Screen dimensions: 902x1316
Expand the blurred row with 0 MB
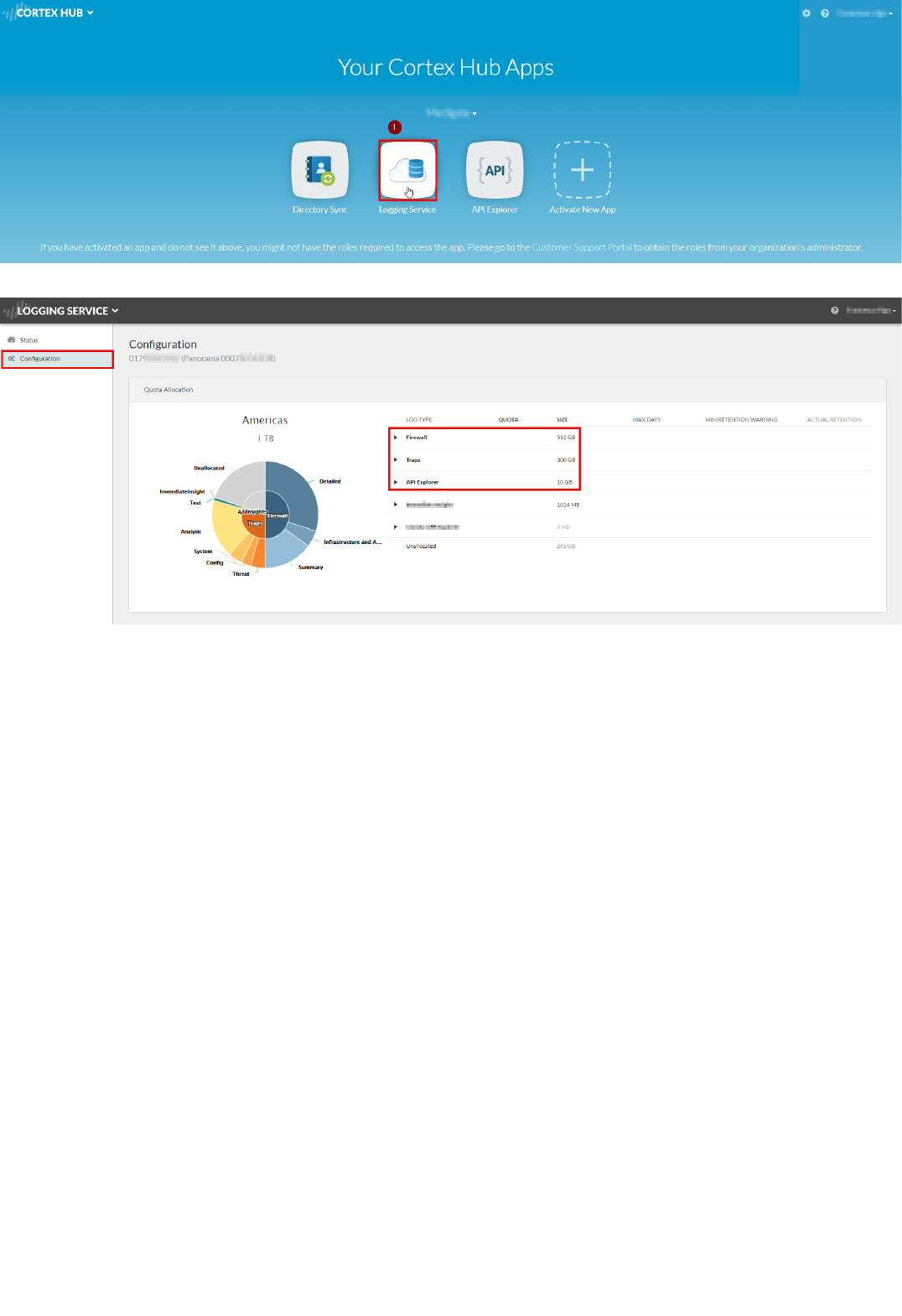(x=396, y=527)
